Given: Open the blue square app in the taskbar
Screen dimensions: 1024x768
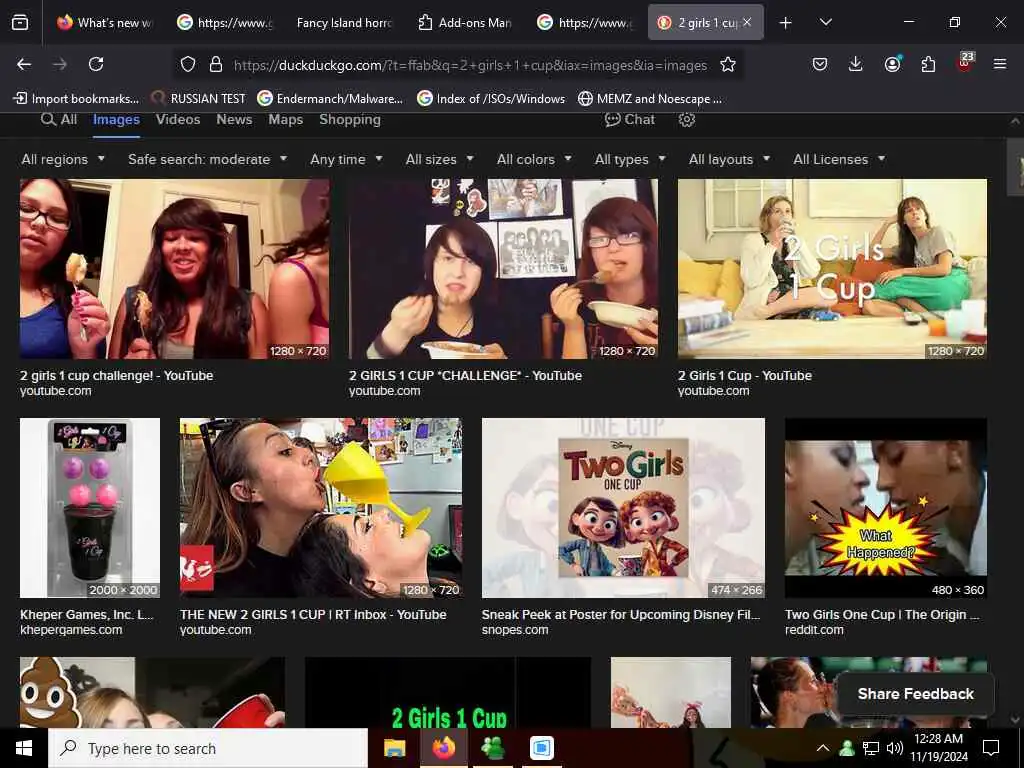Looking at the screenshot, I should (541, 748).
